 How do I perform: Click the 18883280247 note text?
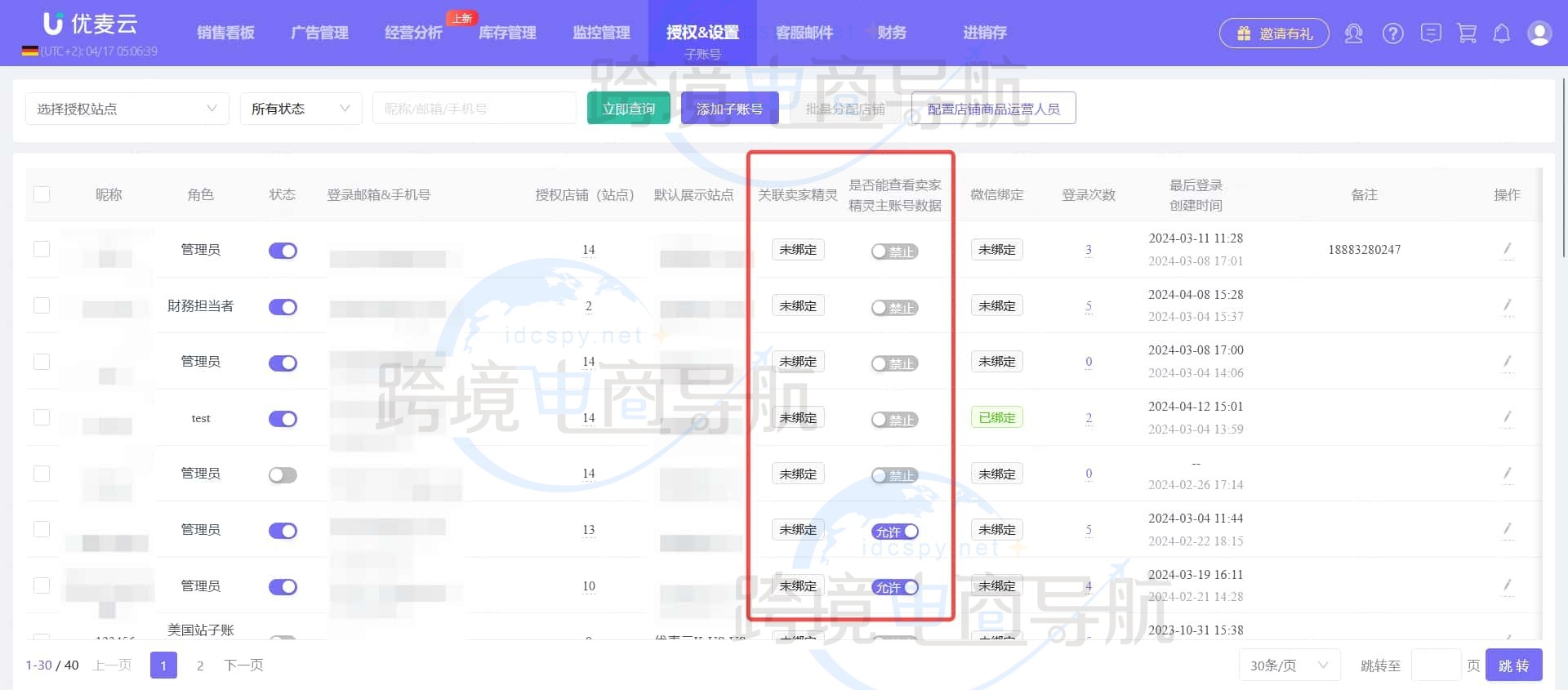(1364, 250)
